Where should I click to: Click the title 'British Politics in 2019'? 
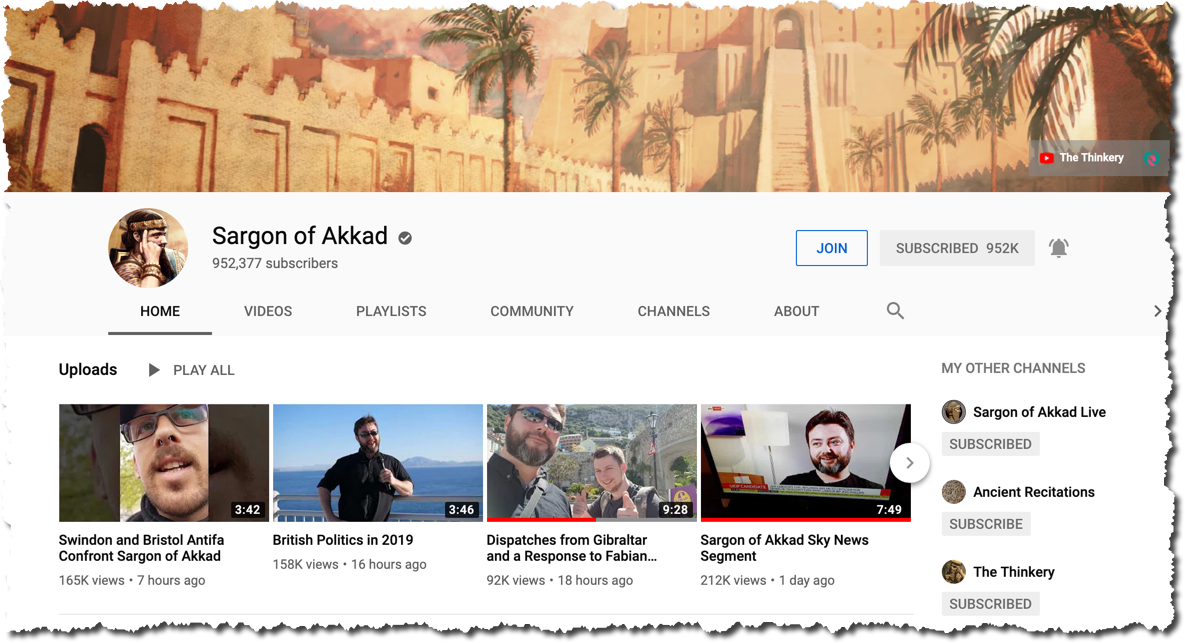click(x=343, y=540)
